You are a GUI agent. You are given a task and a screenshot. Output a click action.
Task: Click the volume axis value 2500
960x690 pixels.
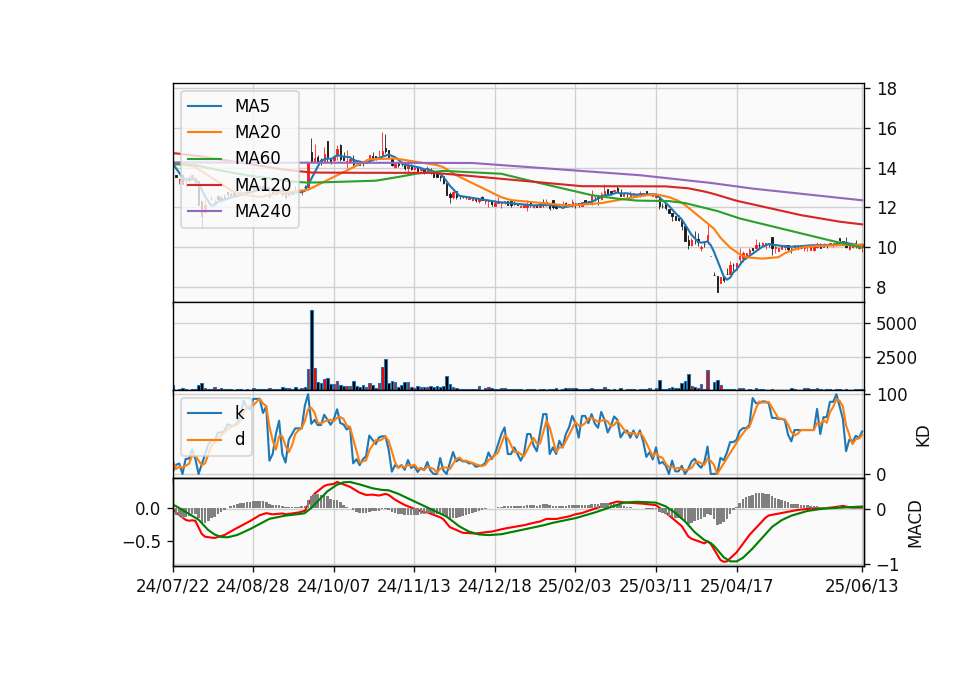click(896, 358)
